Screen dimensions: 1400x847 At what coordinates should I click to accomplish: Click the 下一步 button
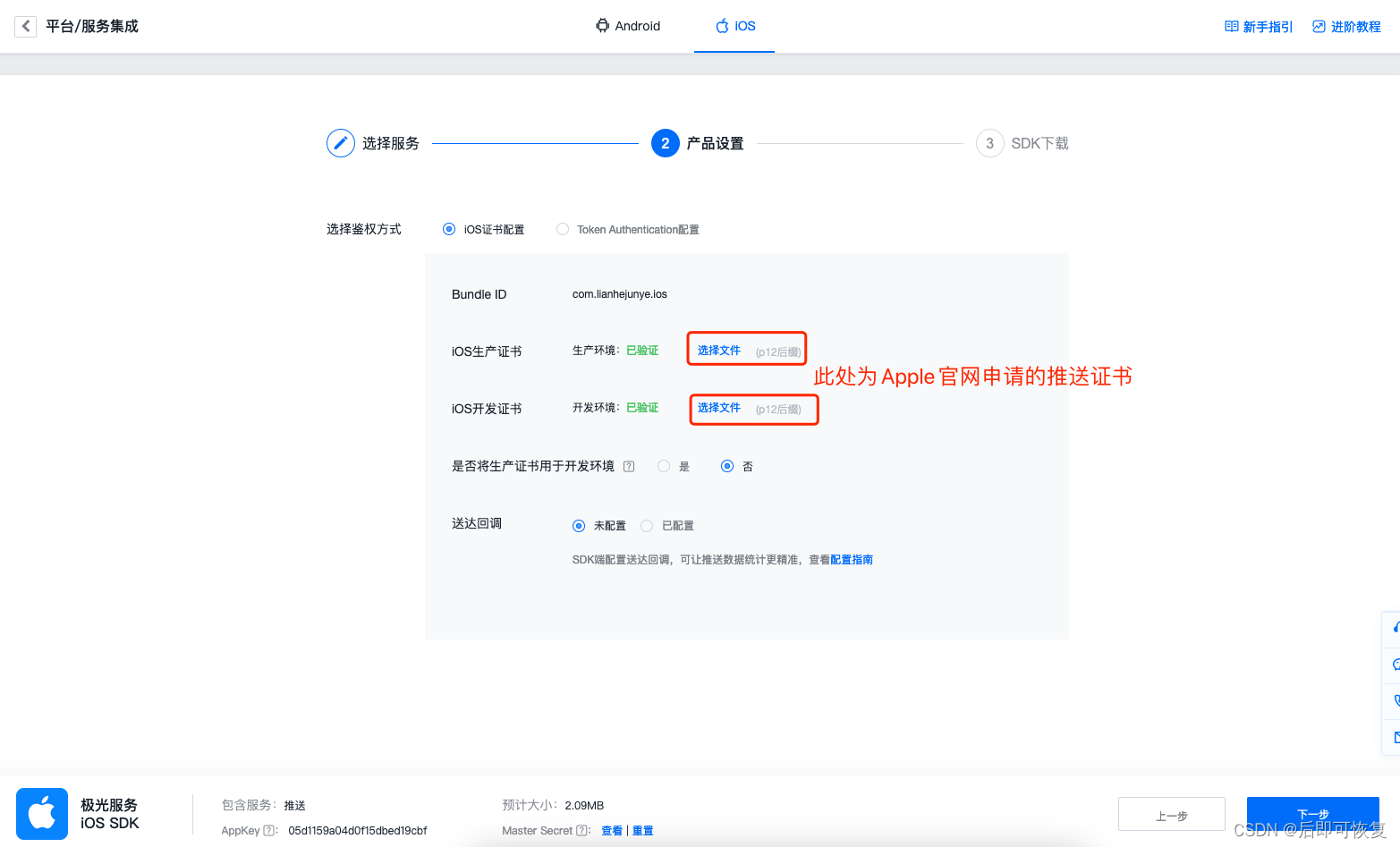pos(1313,814)
